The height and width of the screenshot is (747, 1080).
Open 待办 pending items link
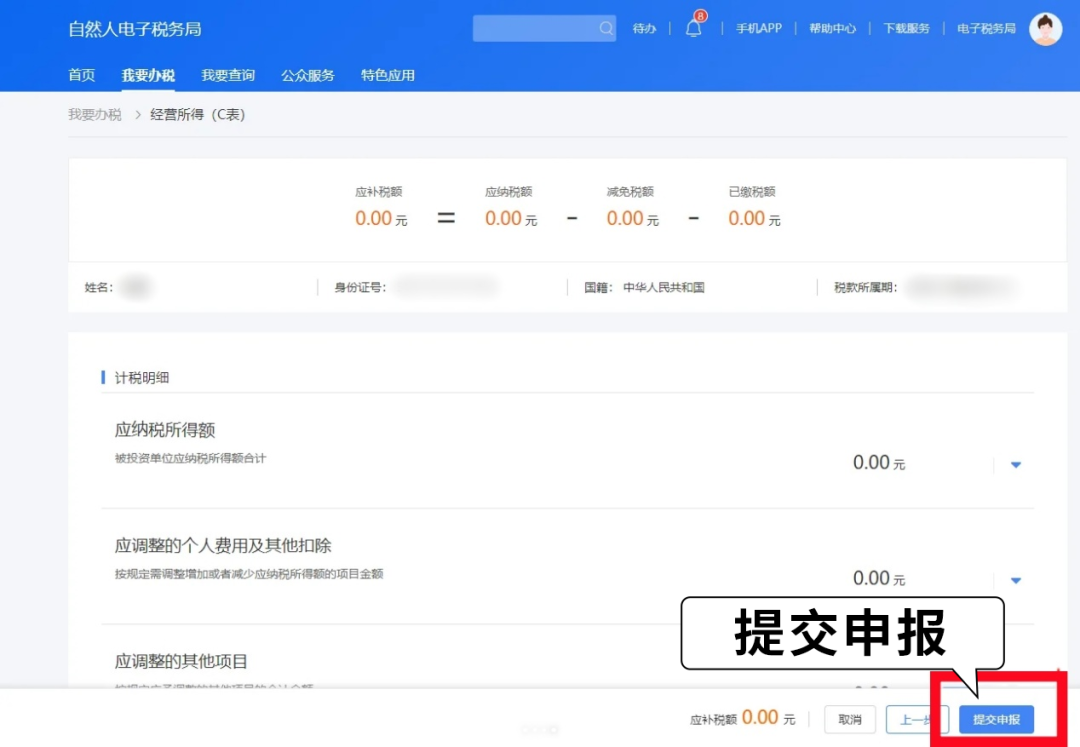tap(644, 29)
